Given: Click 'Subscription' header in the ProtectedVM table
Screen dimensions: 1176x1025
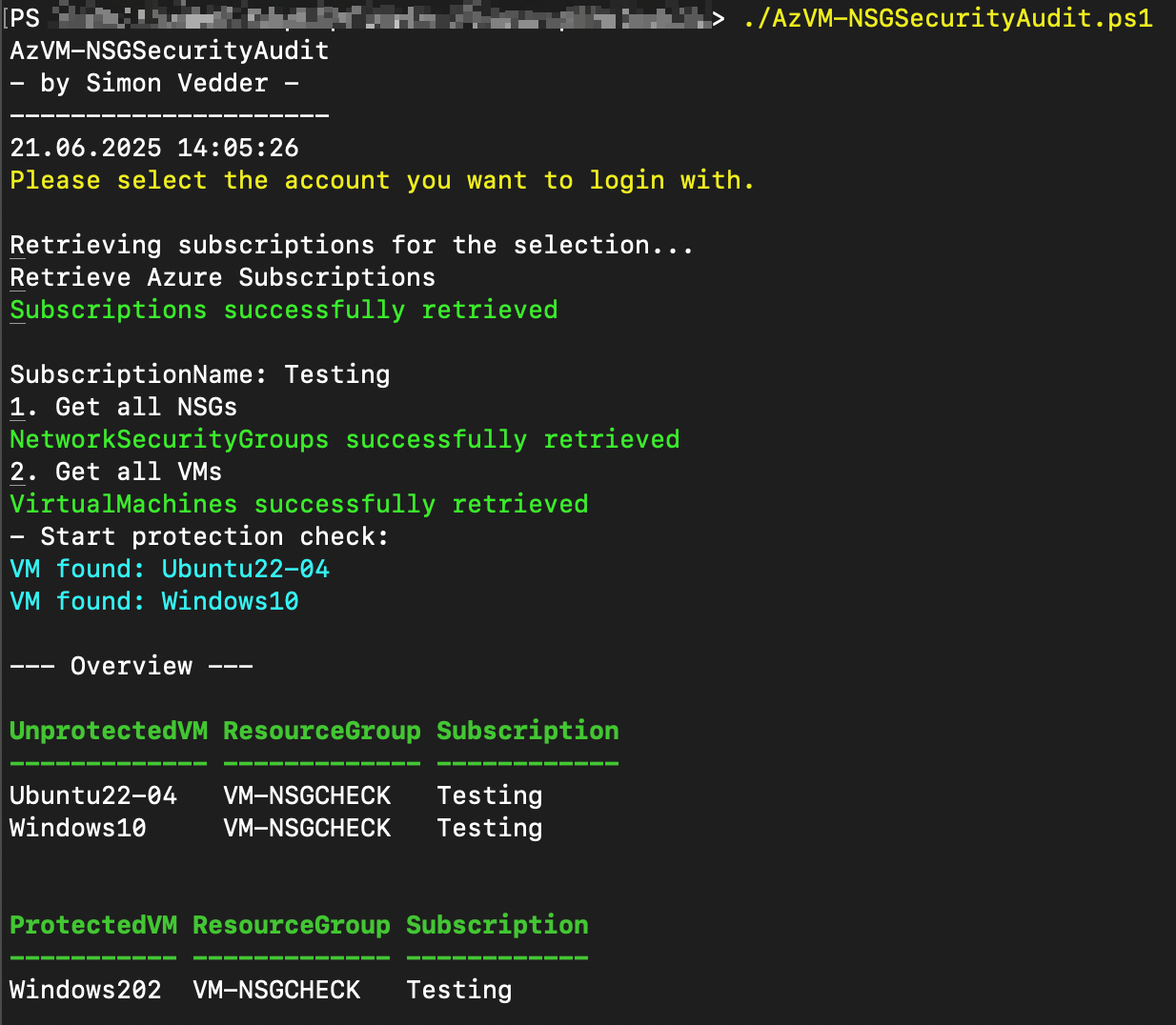Looking at the screenshot, I should (497, 925).
